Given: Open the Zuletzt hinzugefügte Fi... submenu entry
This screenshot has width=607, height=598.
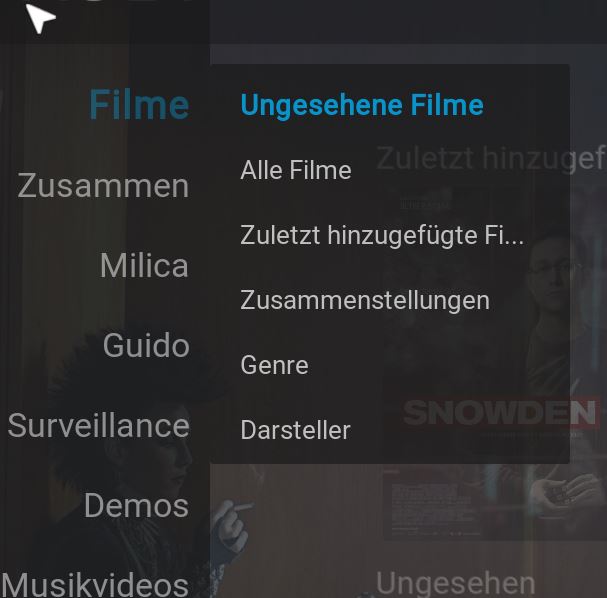Looking at the screenshot, I should click(x=382, y=235).
